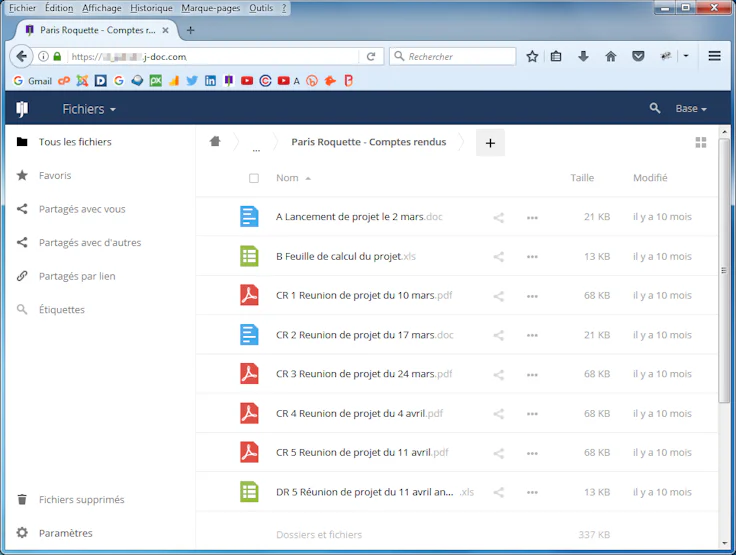
Task: Click the Nextcloud logo in the header
Action: [22, 109]
